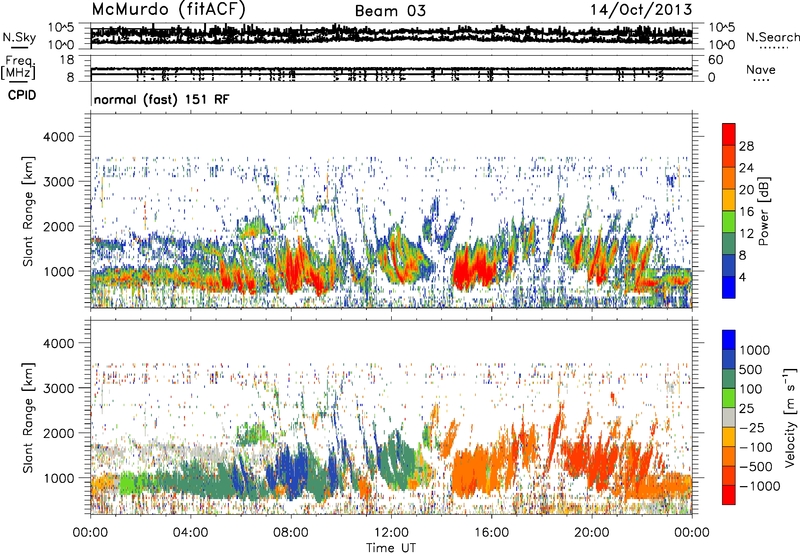Click the blue top of velocity color bar
This screenshot has width=800, height=554.
[729, 339]
